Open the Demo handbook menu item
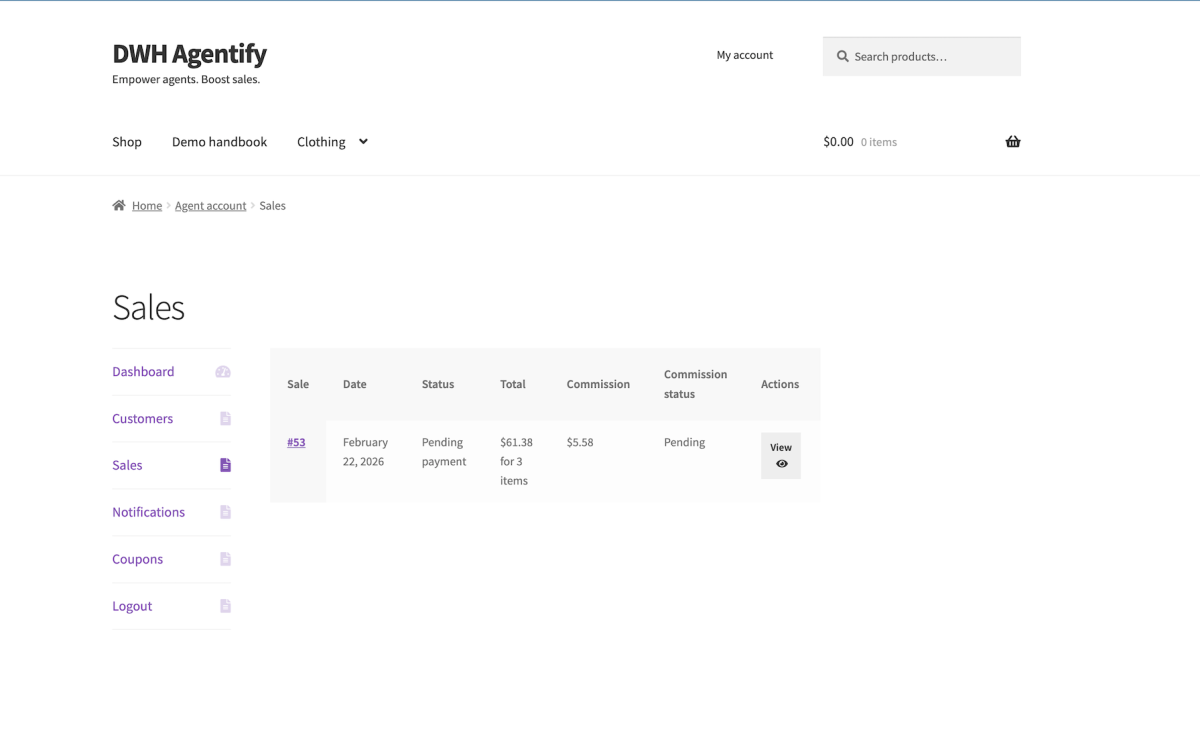Screen dimensions: 1200x737 219,142
